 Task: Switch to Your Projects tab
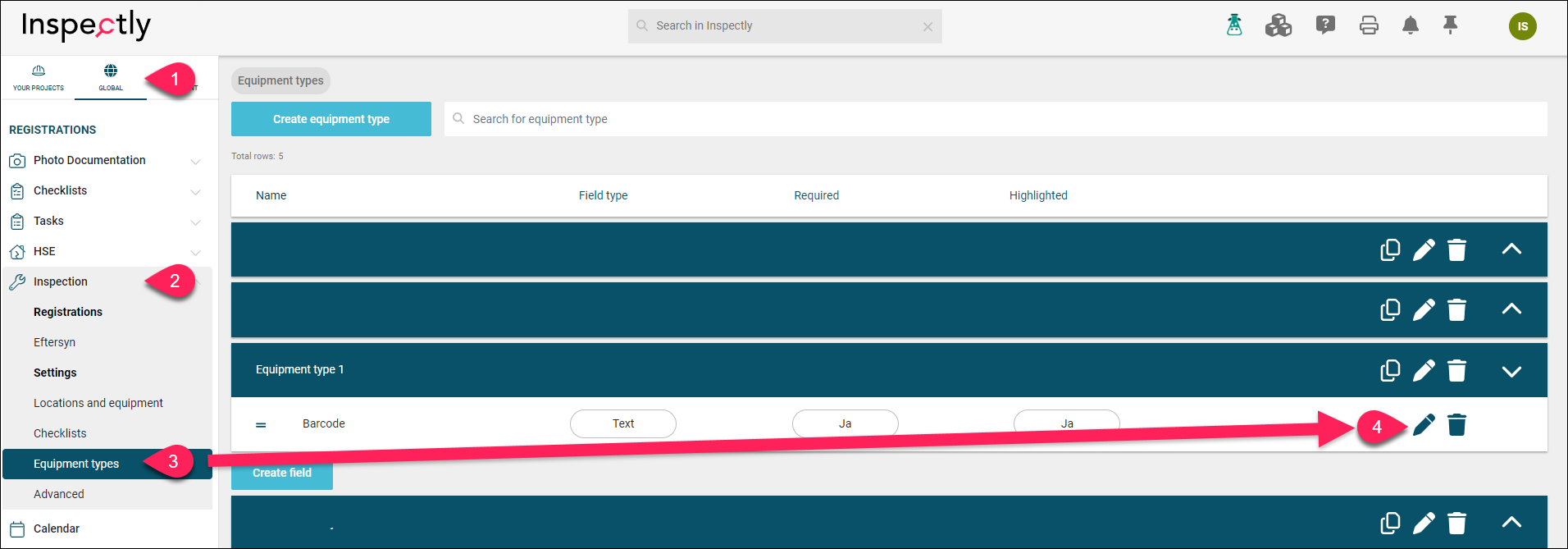point(39,78)
